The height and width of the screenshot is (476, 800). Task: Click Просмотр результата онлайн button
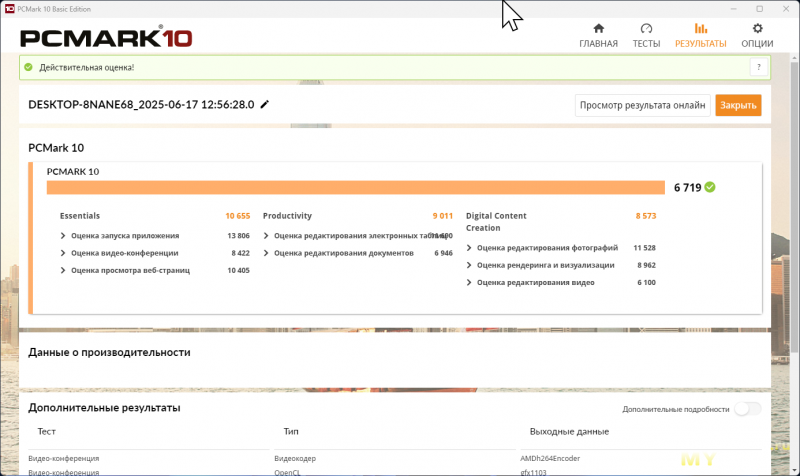tap(642, 105)
